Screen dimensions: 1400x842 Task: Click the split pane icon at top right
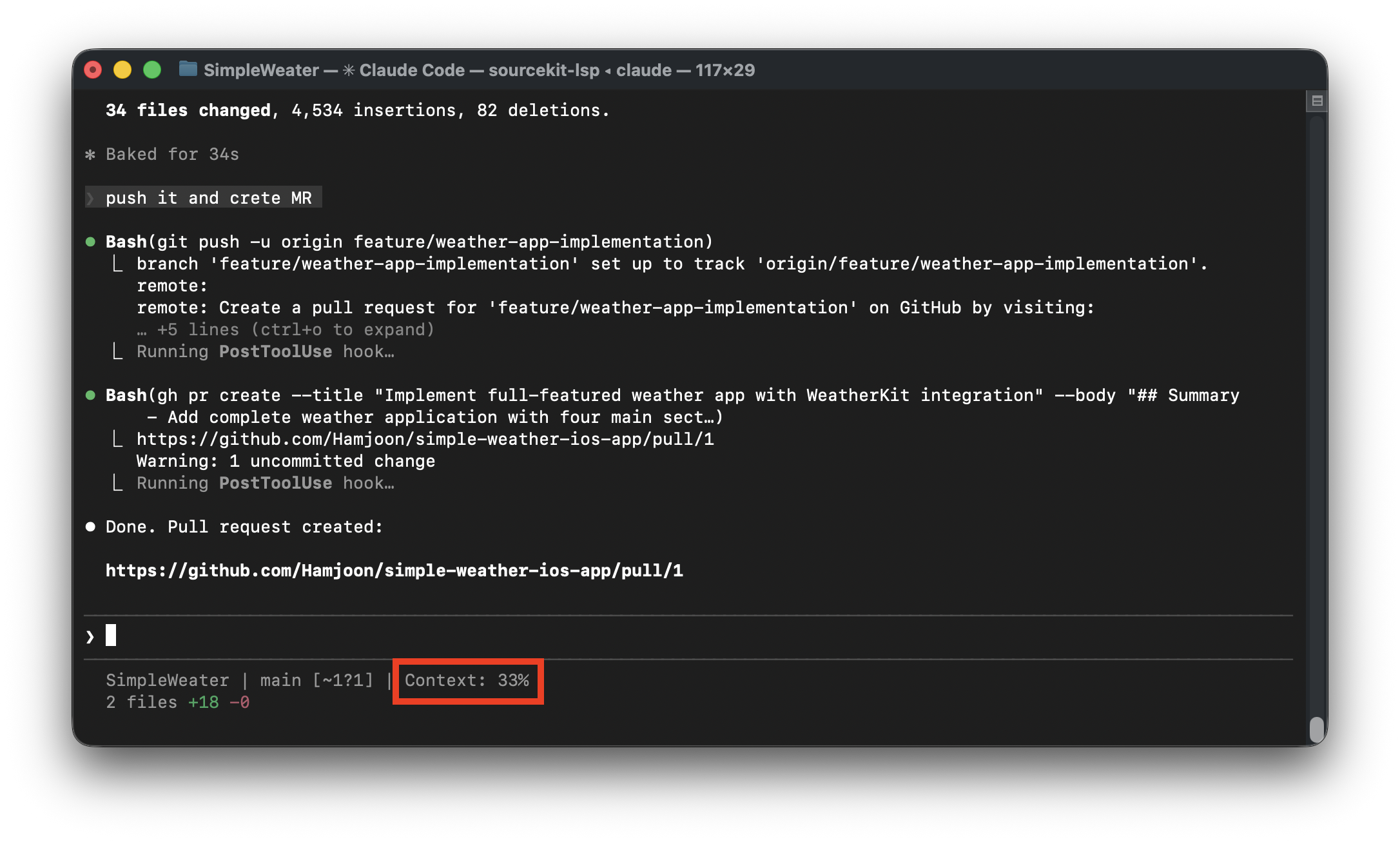tap(1317, 101)
